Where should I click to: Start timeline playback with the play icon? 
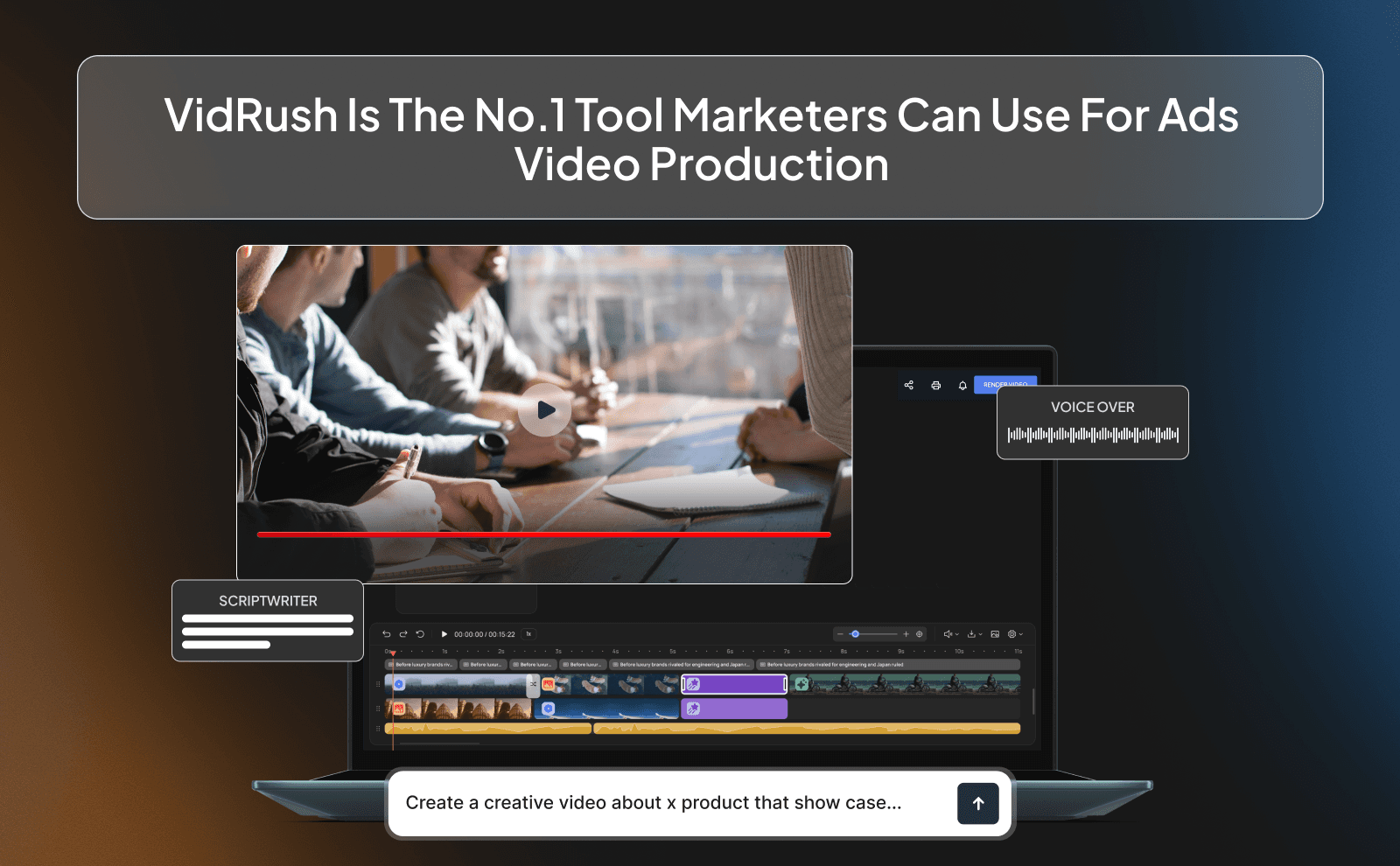click(x=444, y=634)
